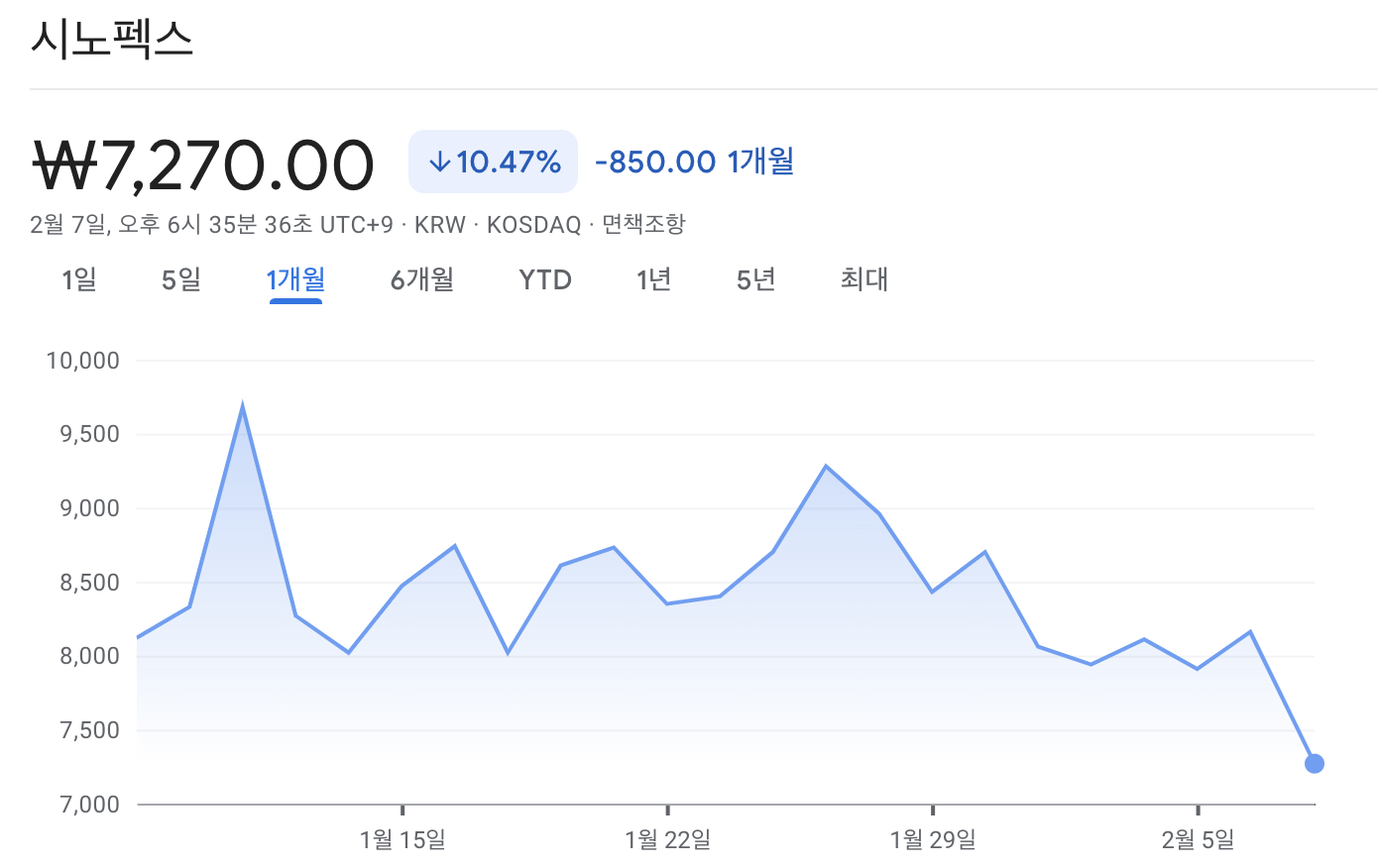1378x868 pixels.
Task: Click the KRW currency text
Action: (x=440, y=225)
